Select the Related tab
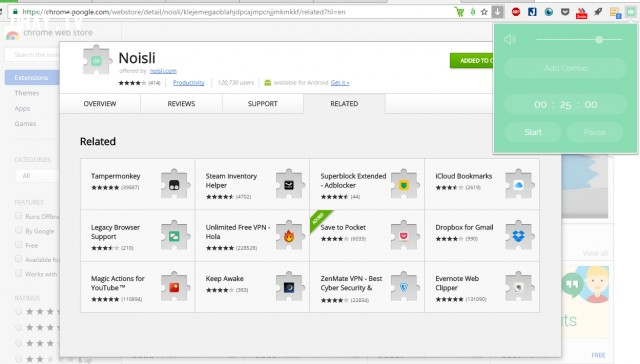Screen dimensions: 640x364 (344, 104)
